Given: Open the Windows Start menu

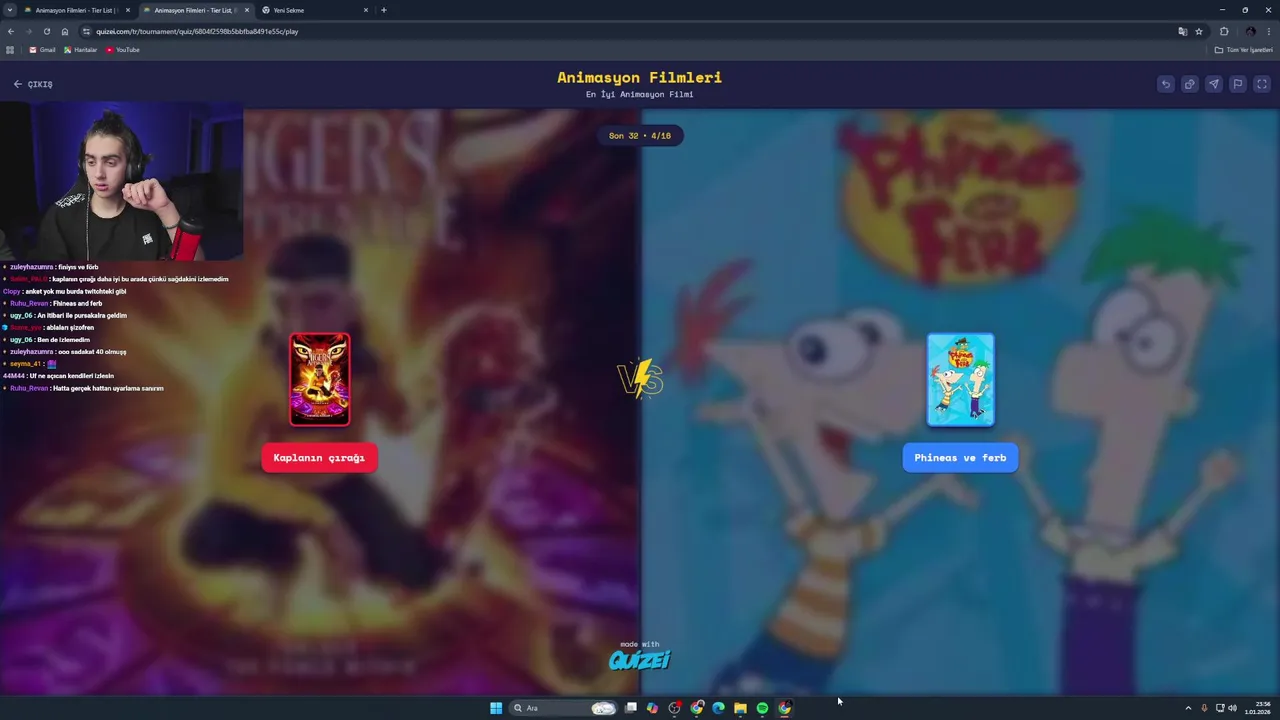Looking at the screenshot, I should [496, 708].
